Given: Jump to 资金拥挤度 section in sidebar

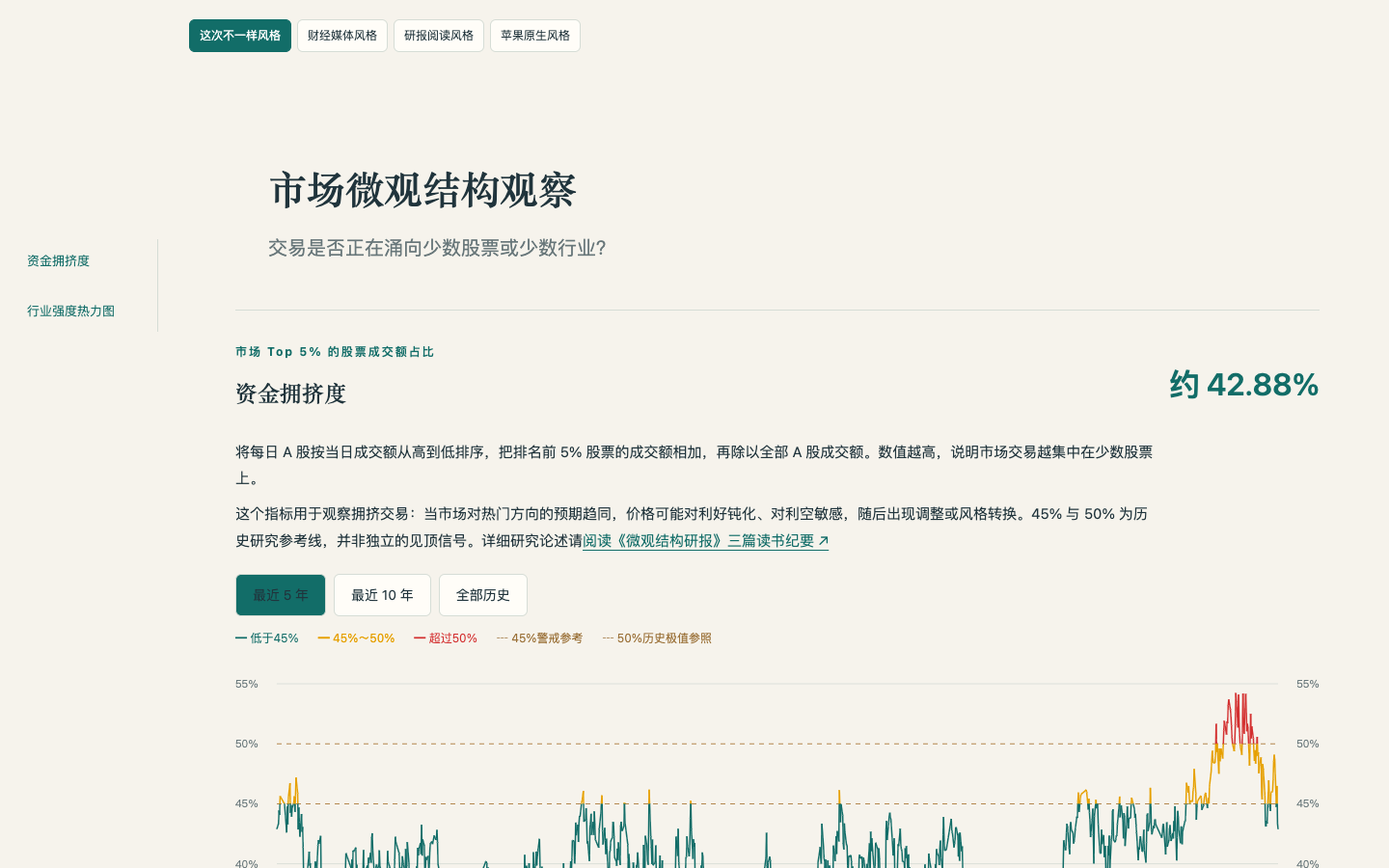Looking at the screenshot, I should [x=58, y=261].
